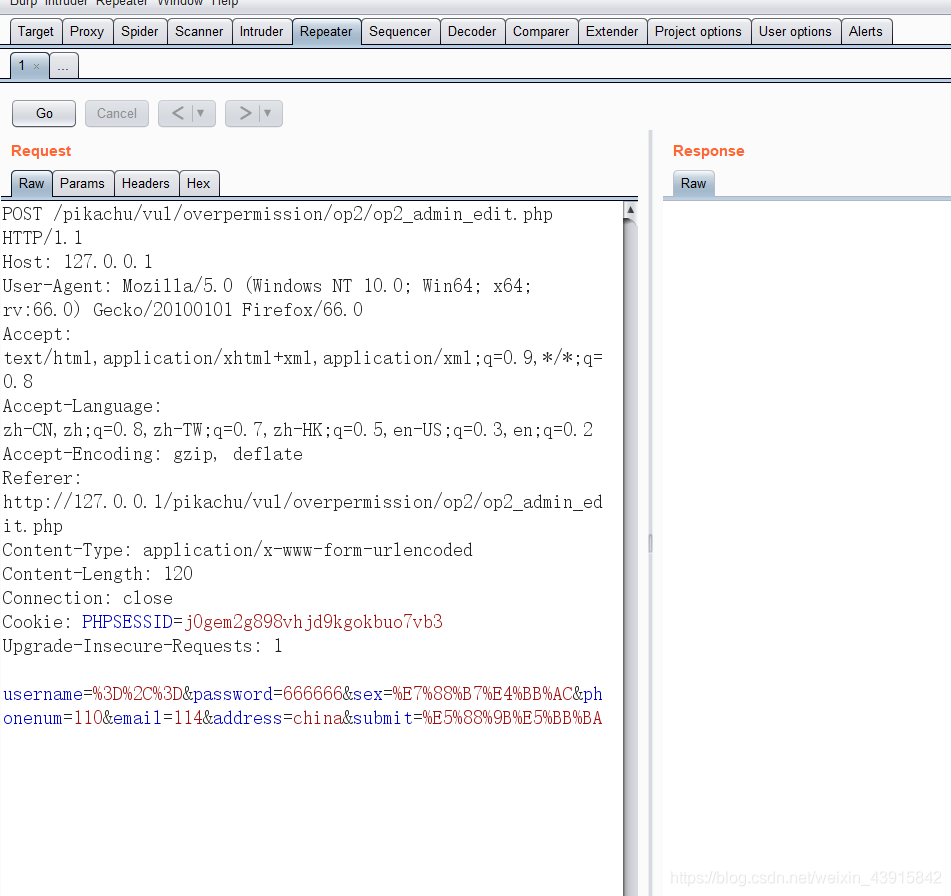Screen dimensions: 951x896
Task: Click the disabled Cancel button
Action: pyautogui.click(x=117, y=113)
